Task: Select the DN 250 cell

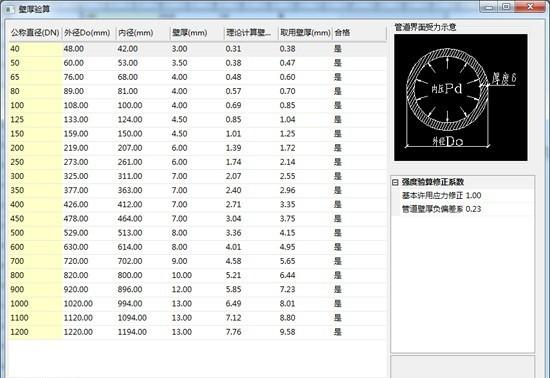Action: (x=35, y=162)
